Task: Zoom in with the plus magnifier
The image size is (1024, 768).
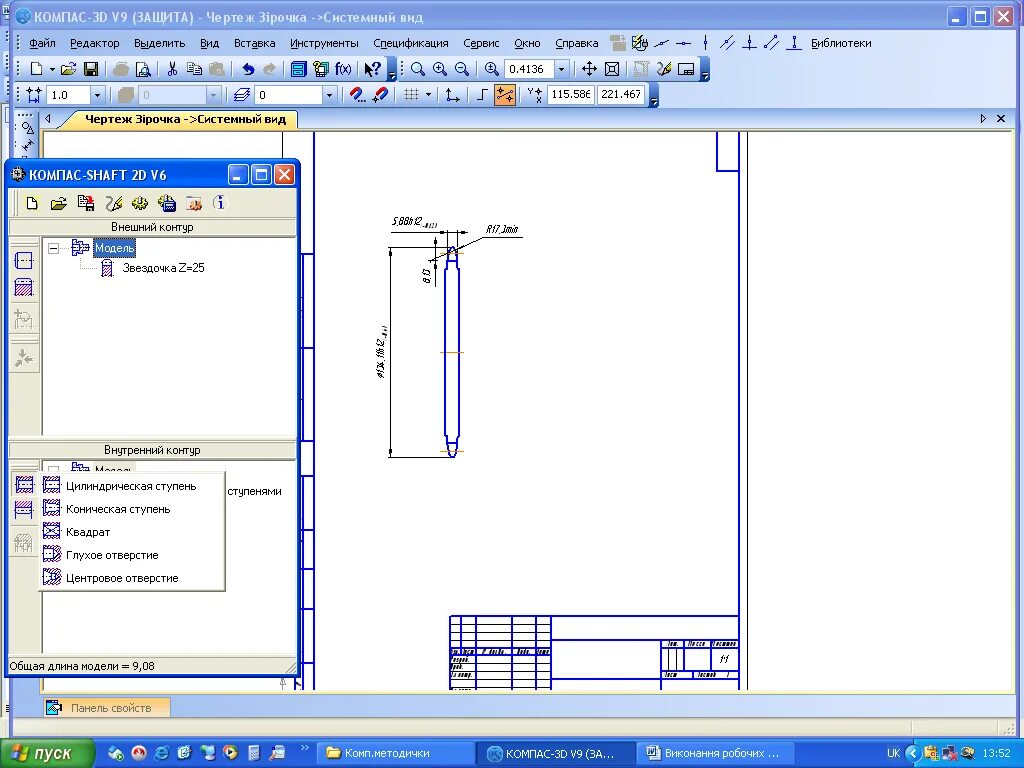Action: coord(440,69)
